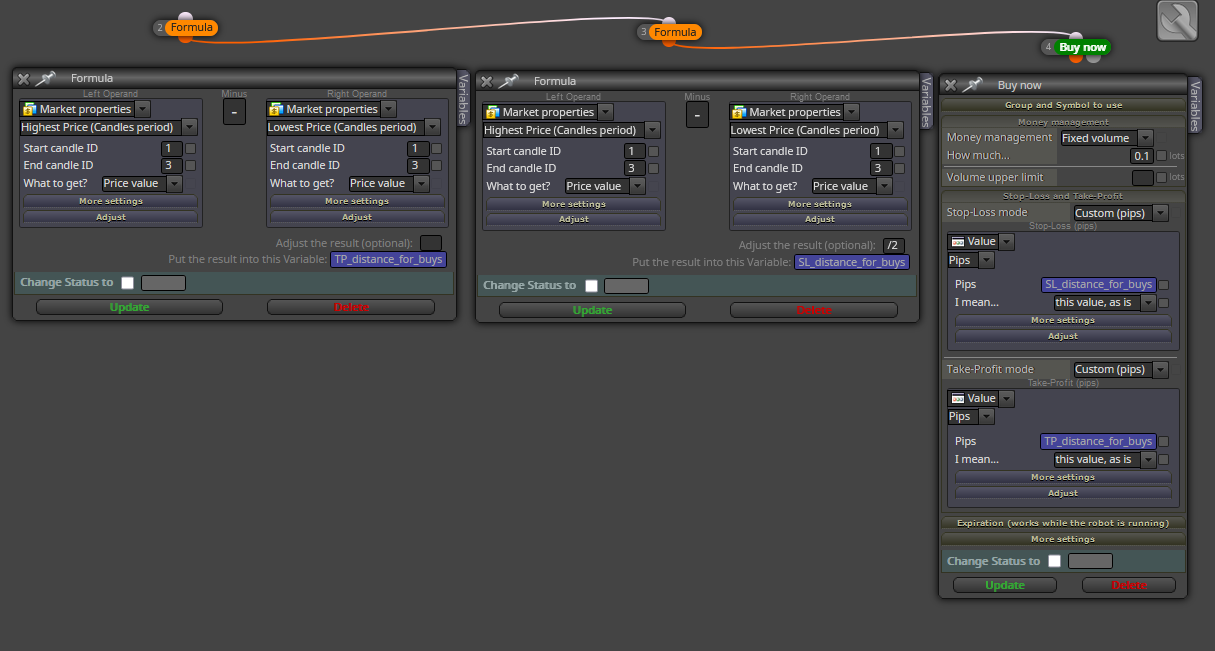Click Change Status gray box in TP_distance_for_buys formula

(x=163, y=282)
